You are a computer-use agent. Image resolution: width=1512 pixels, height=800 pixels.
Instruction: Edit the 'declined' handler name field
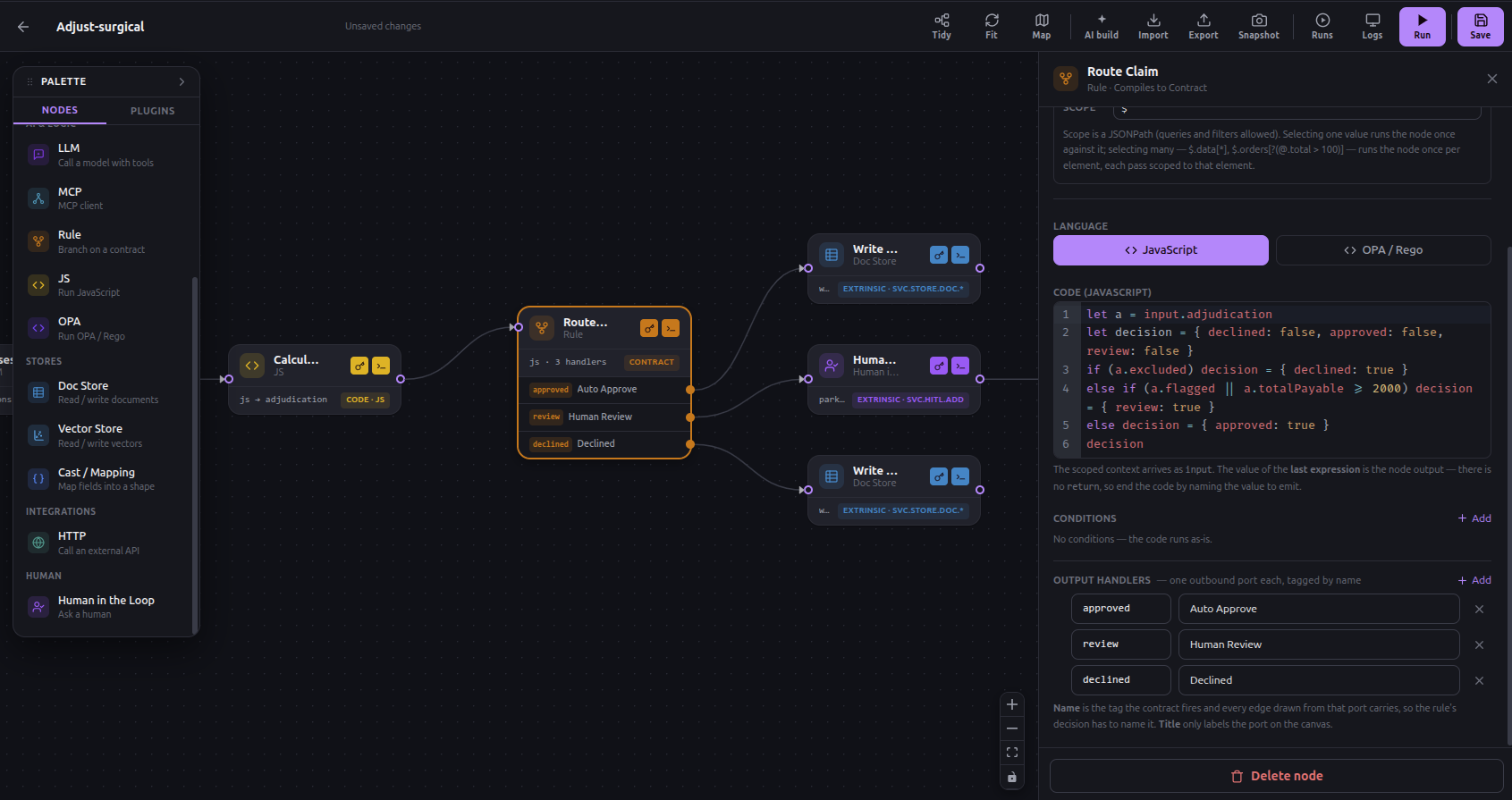click(x=1121, y=680)
